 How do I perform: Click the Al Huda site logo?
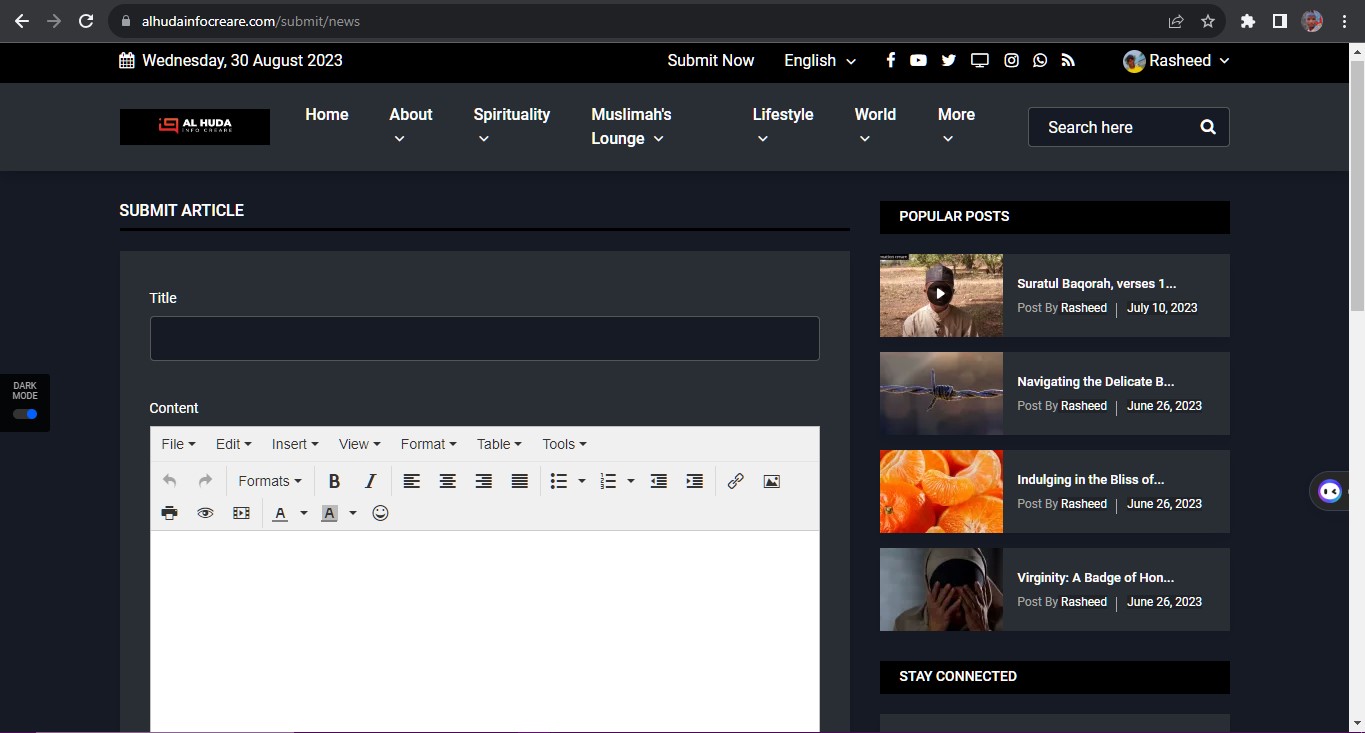195,126
